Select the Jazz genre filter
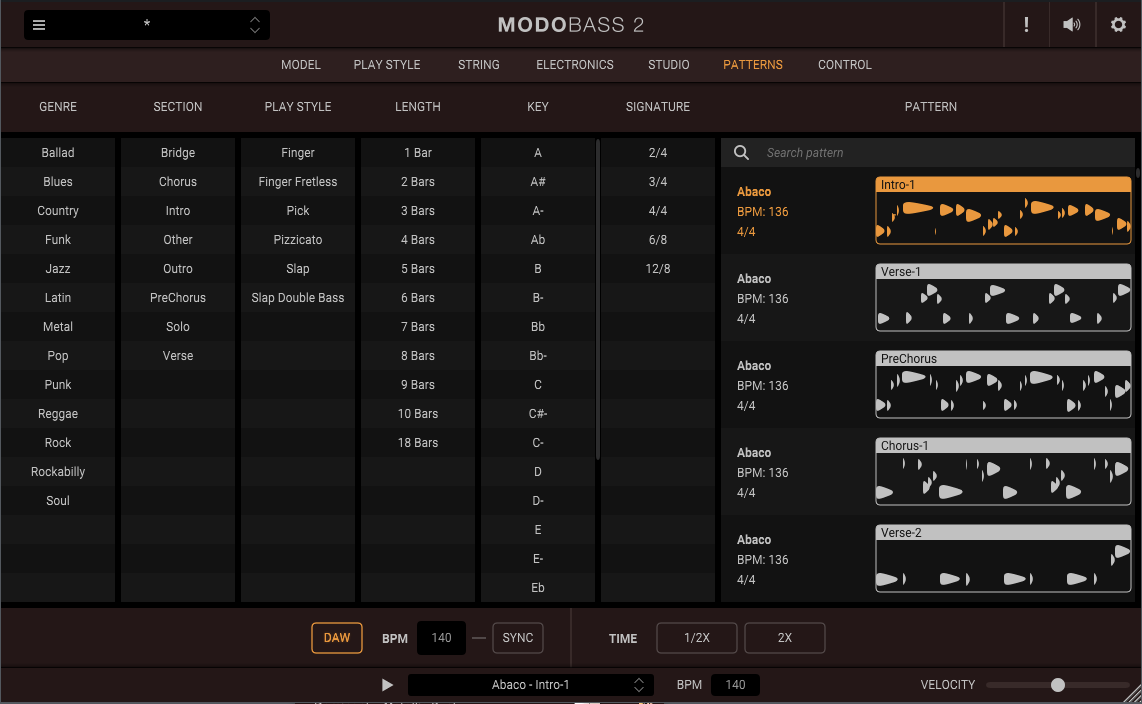Viewport: 1142px width, 704px height. point(58,269)
